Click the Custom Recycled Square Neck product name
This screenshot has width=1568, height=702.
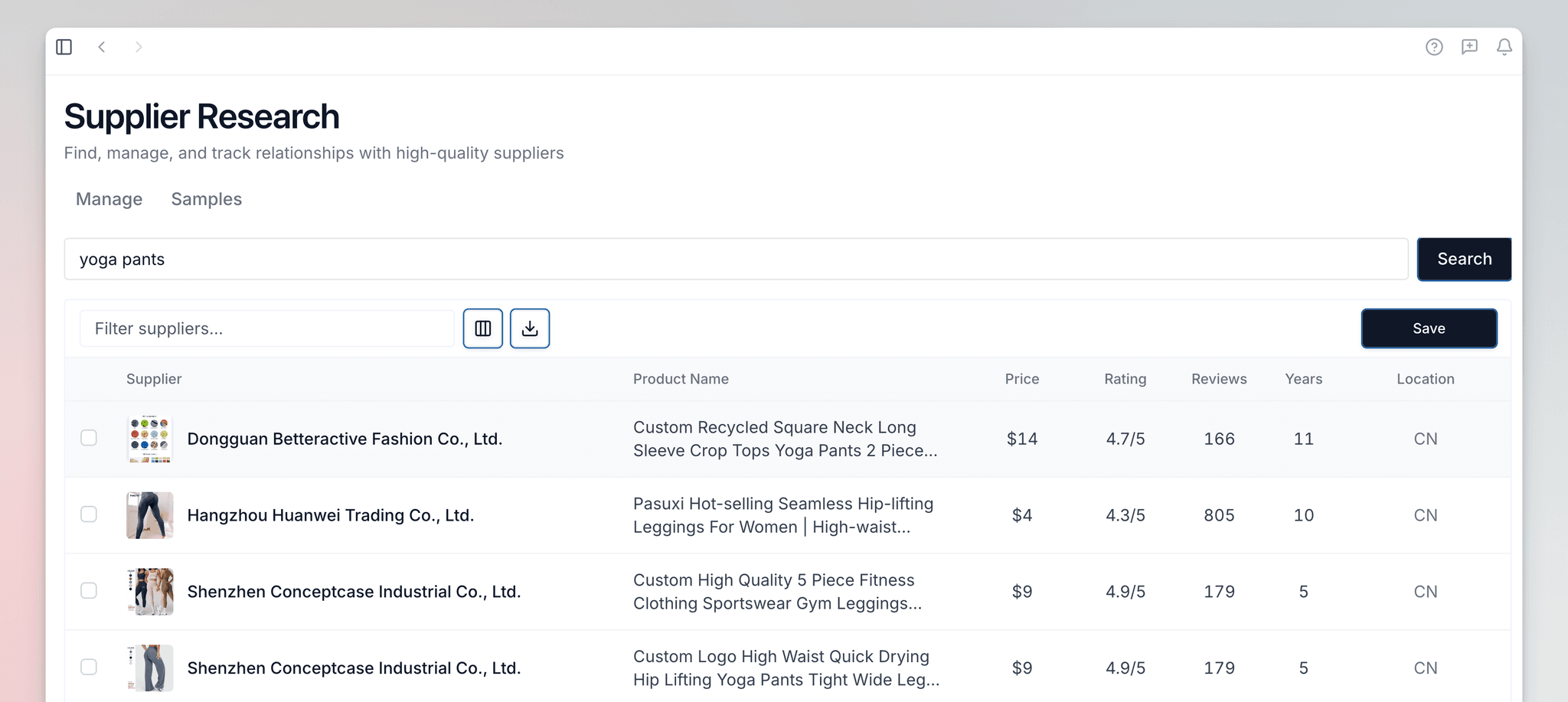click(786, 439)
